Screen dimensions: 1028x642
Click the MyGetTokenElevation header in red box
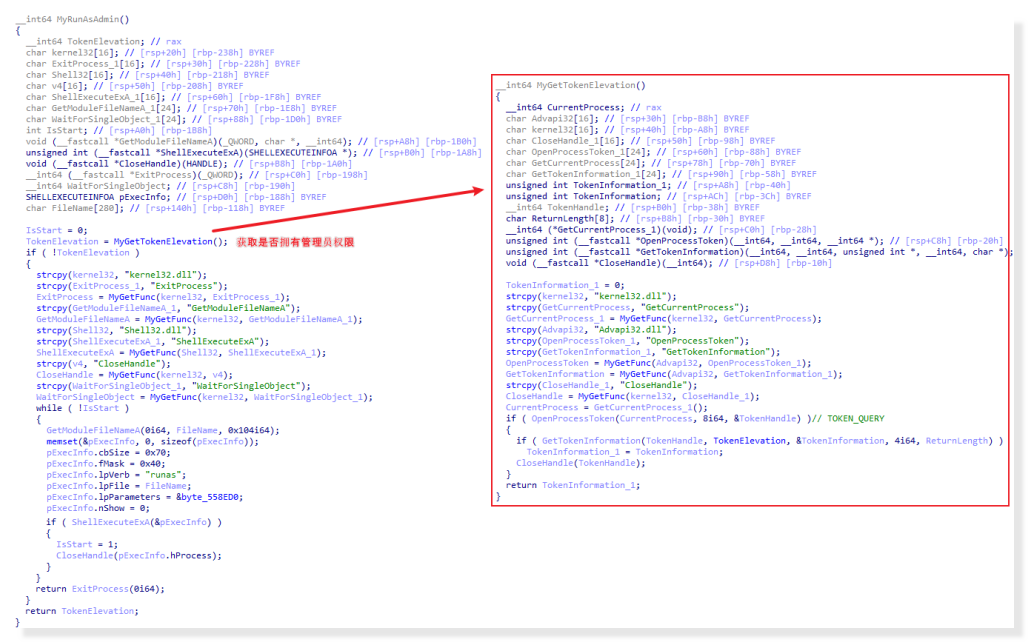[x=570, y=85]
